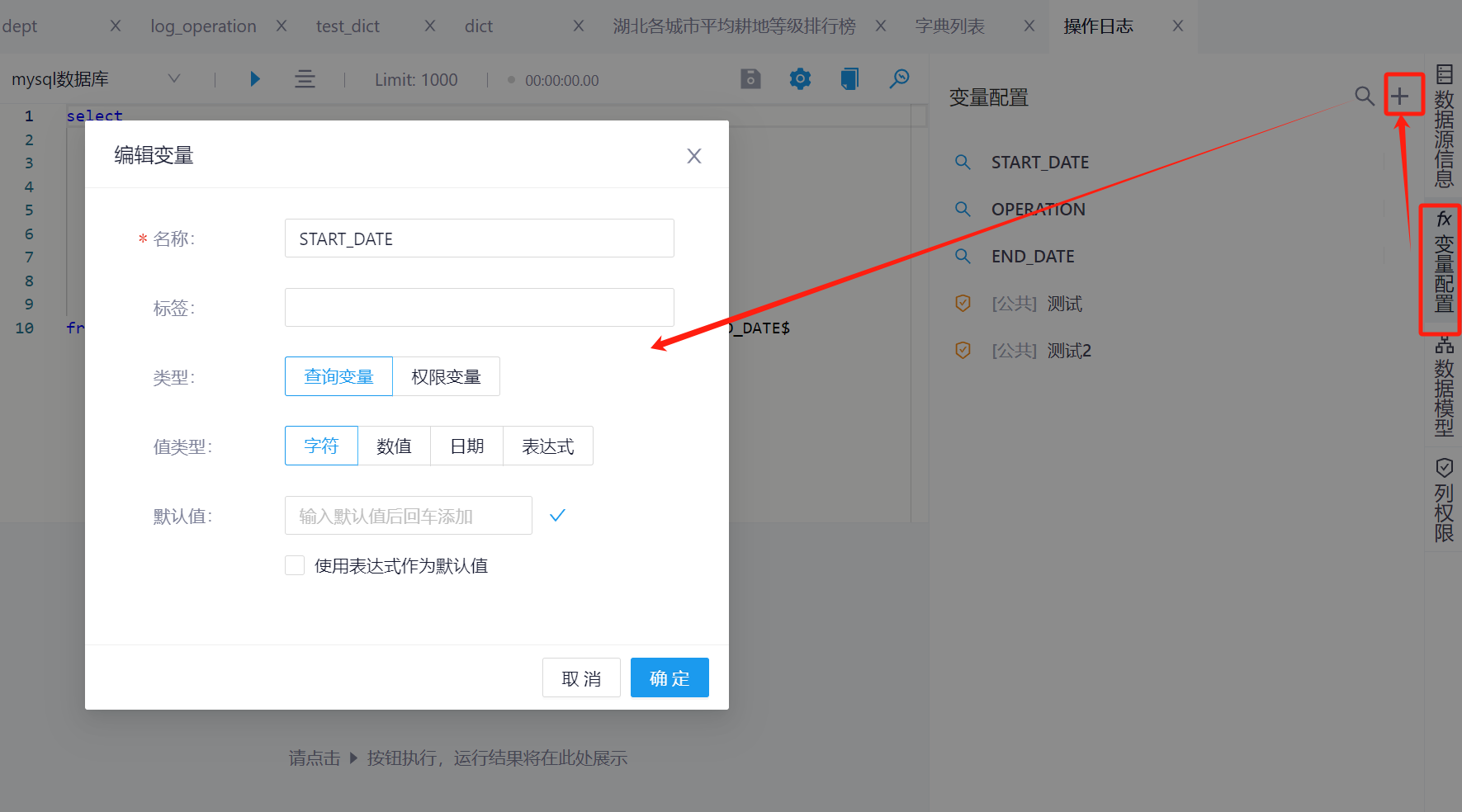This screenshot has height=812, width=1462.
Task: Click the 确定 button
Action: [x=669, y=677]
